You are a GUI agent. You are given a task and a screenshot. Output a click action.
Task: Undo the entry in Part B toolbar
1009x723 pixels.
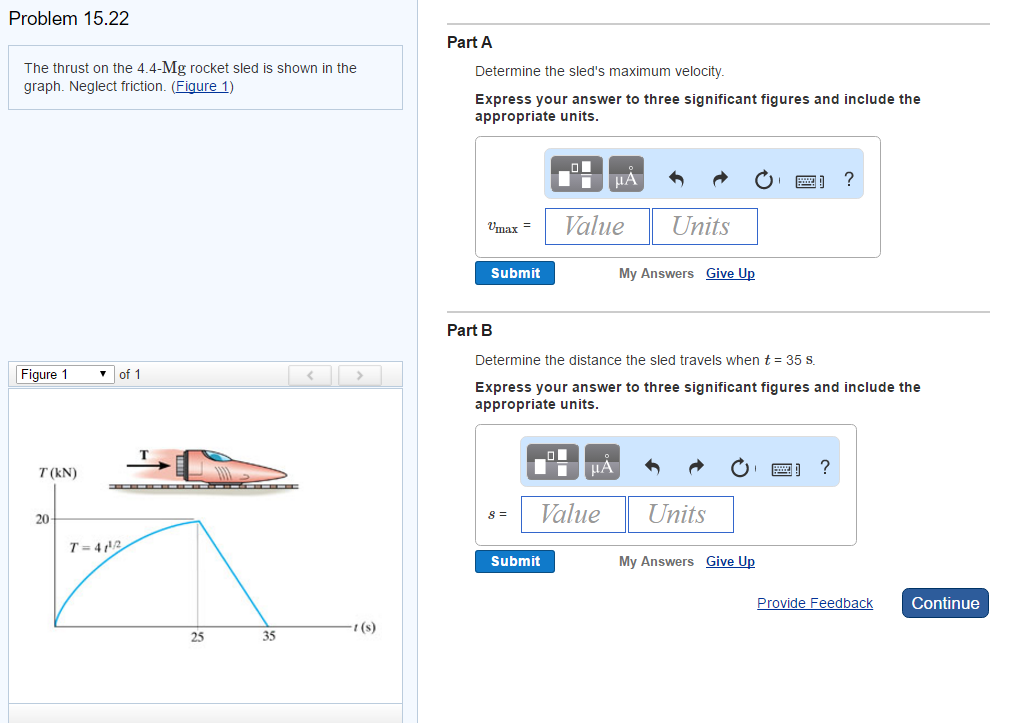(650, 463)
